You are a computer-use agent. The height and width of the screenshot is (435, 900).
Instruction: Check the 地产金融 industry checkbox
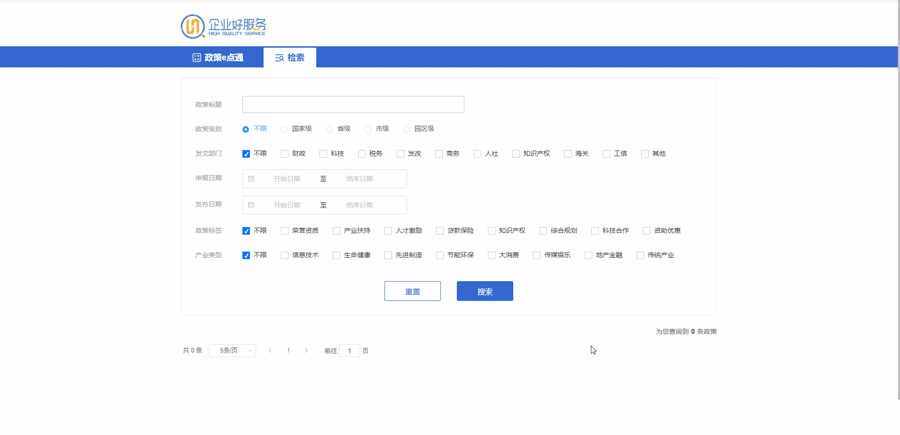(x=588, y=255)
